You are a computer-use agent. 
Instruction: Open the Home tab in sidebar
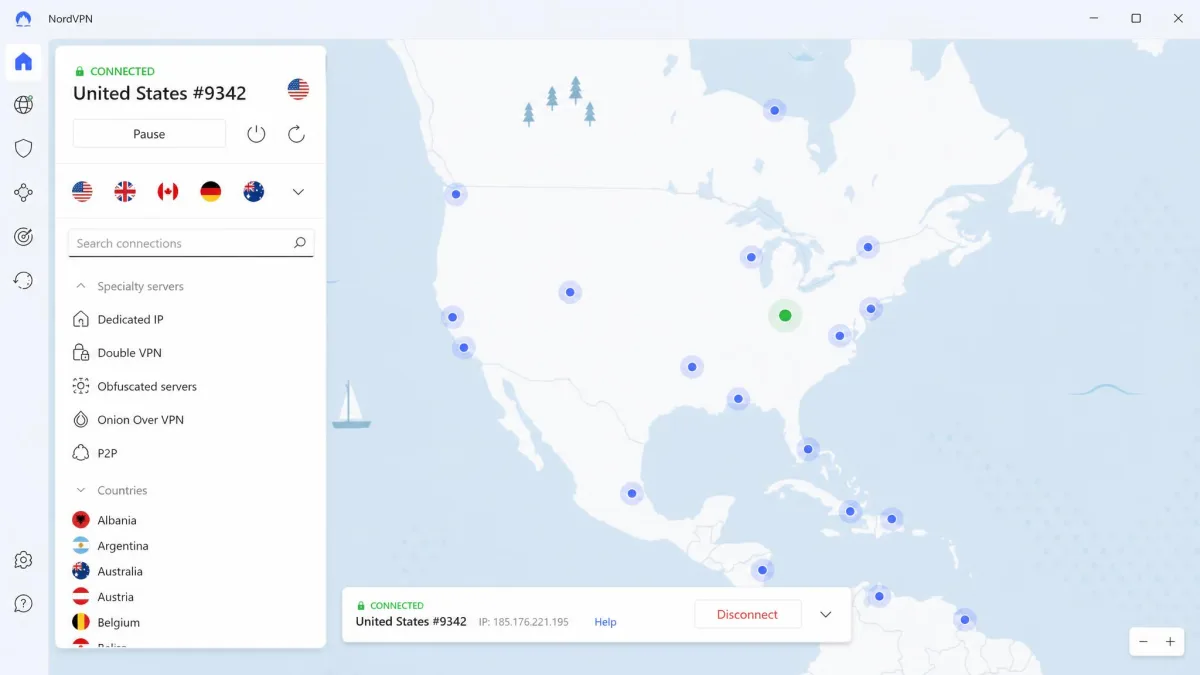coord(23,62)
